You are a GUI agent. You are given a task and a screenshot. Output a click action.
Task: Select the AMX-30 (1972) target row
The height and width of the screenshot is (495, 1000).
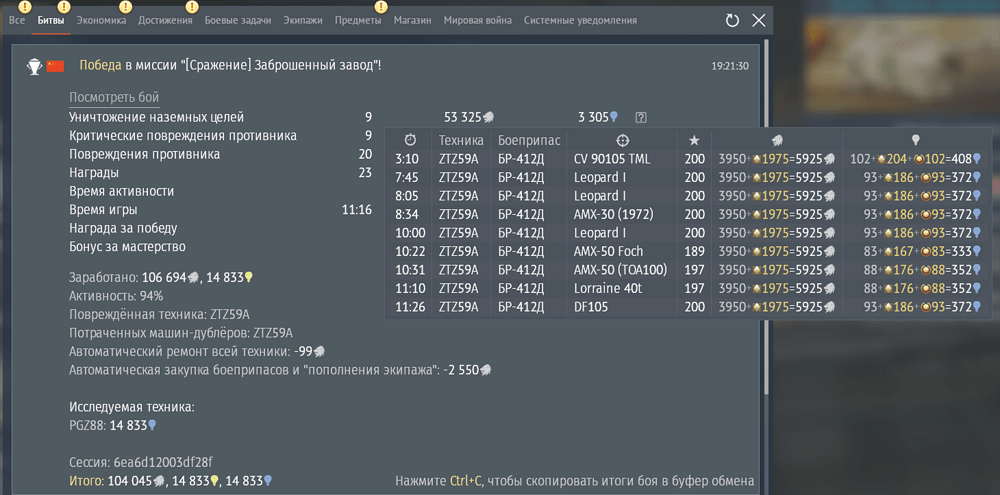(x=689, y=214)
